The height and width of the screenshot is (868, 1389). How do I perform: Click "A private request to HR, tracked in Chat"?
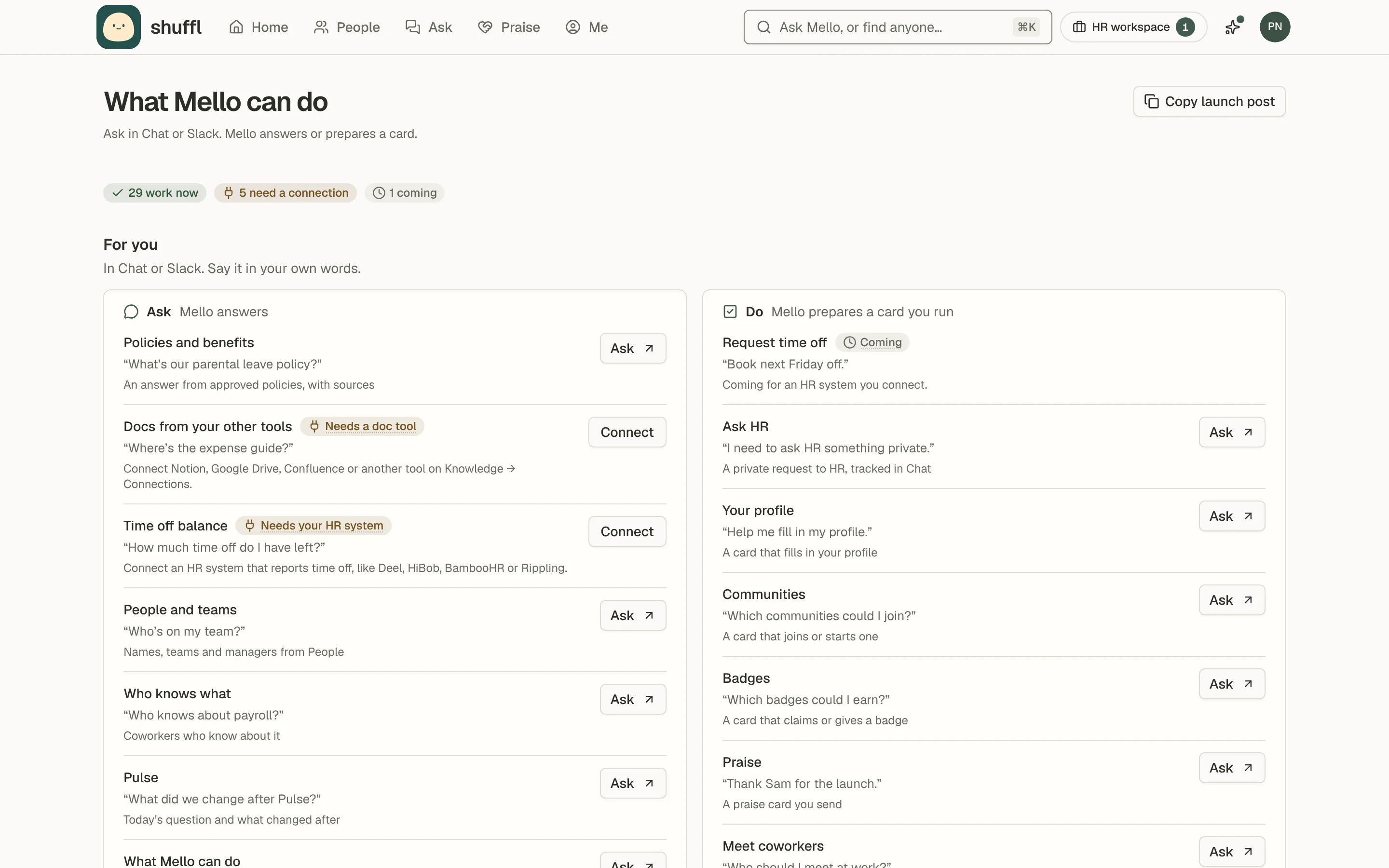pyautogui.click(x=827, y=469)
